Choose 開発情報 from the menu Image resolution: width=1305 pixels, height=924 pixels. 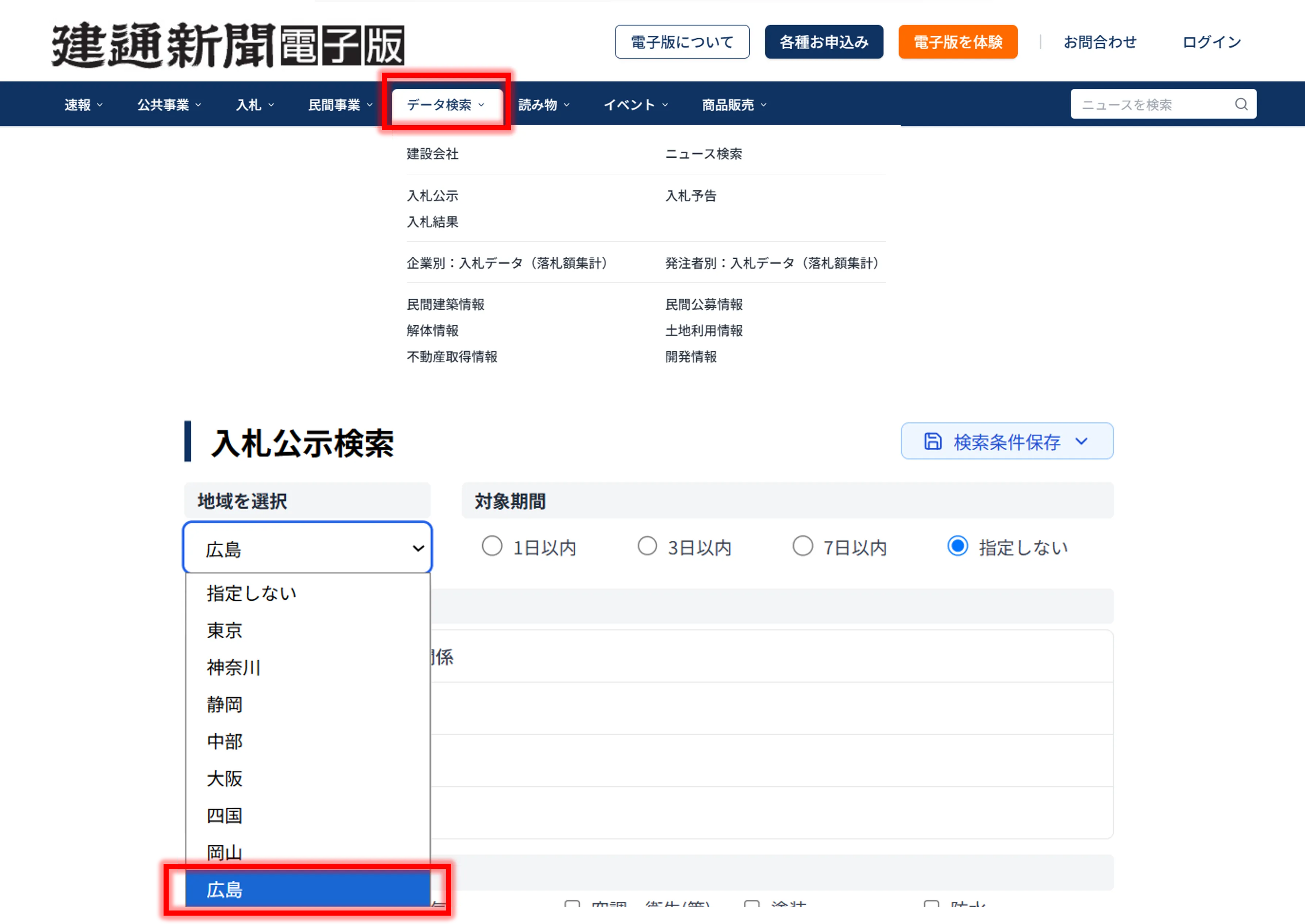coord(691,357)
